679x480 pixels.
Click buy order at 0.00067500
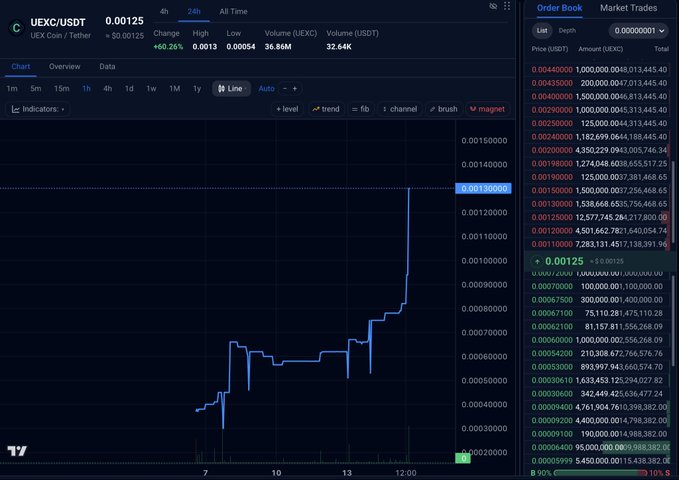(598, 299)
